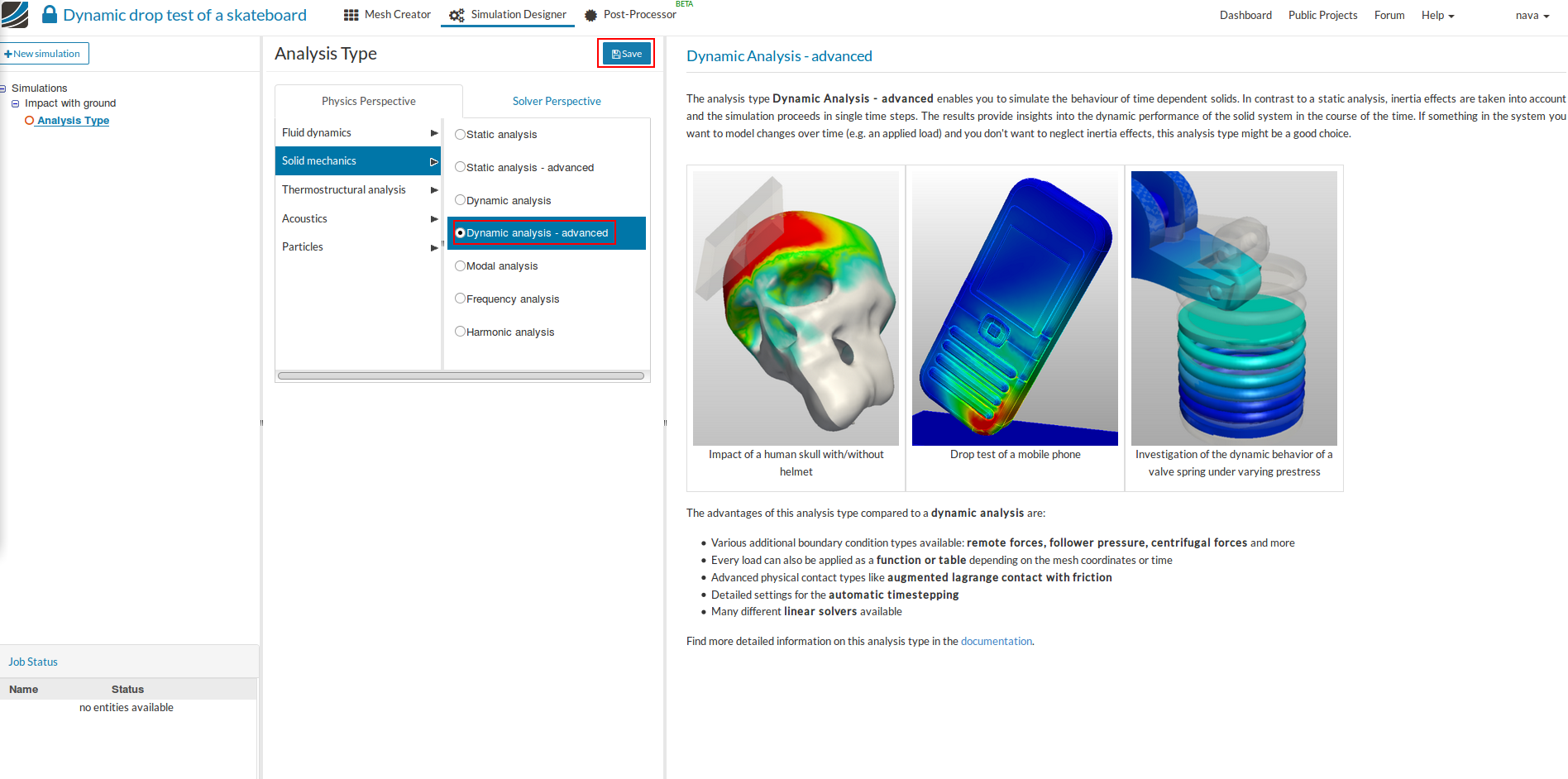Select the Static analysis radio button
This screenshot has height=779, width=1568.
tap(461, 133)
